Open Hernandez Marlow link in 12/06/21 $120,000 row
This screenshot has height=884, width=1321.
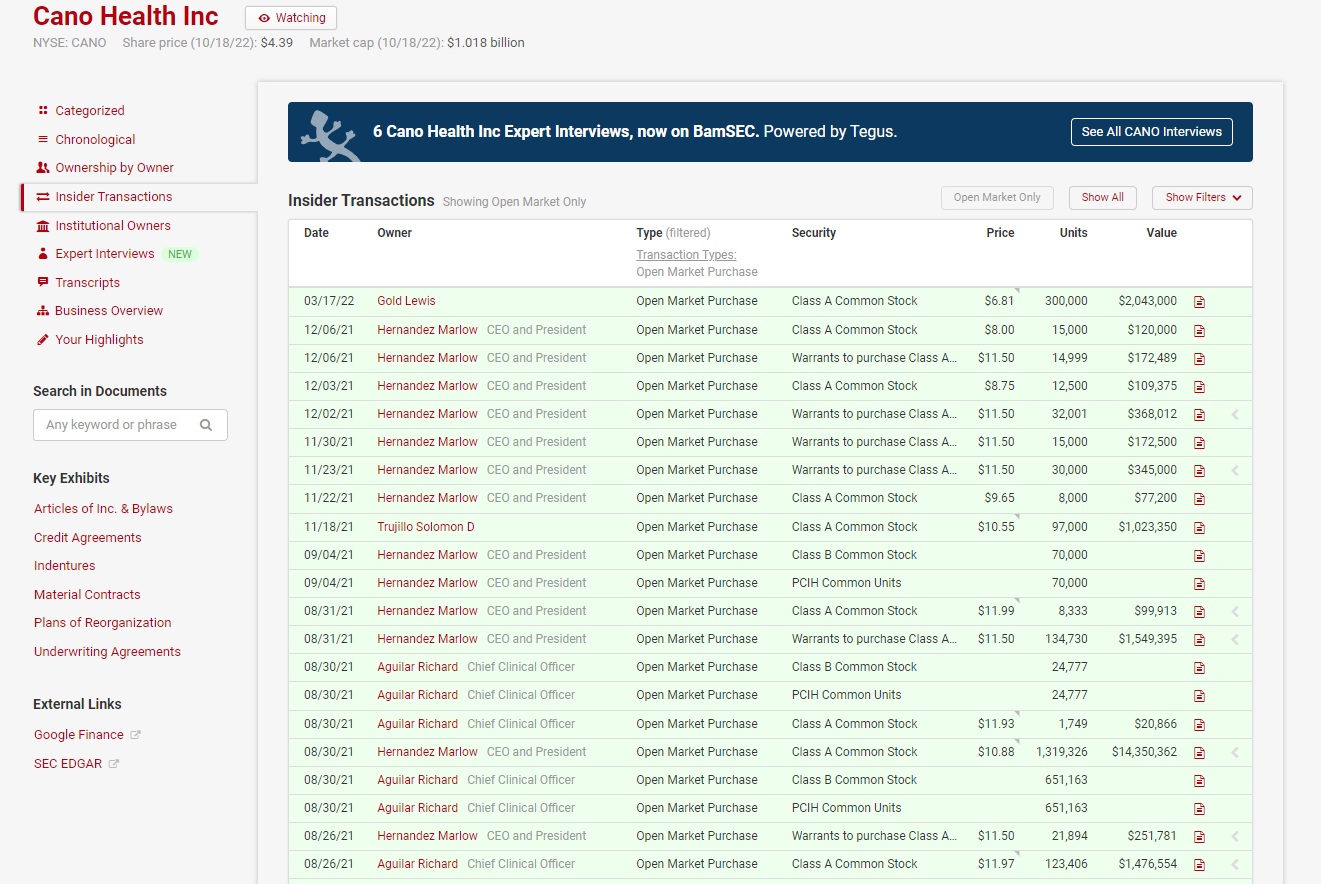pos(427,330)
